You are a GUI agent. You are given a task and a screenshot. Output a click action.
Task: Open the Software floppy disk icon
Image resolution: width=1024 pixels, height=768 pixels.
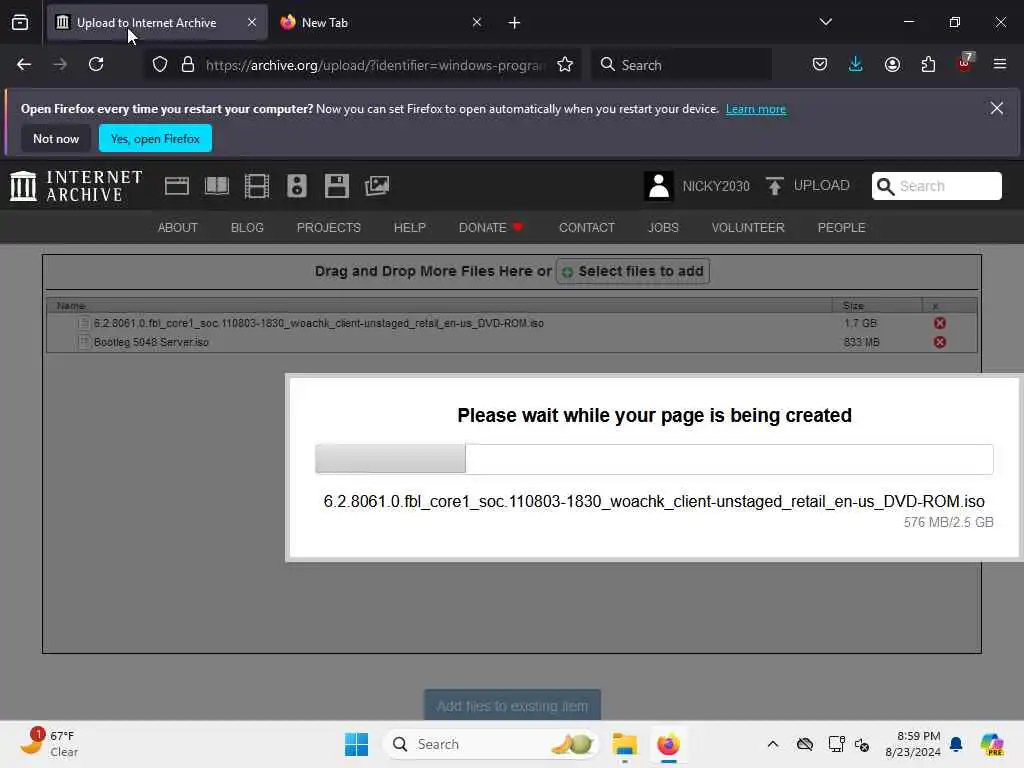337,186
